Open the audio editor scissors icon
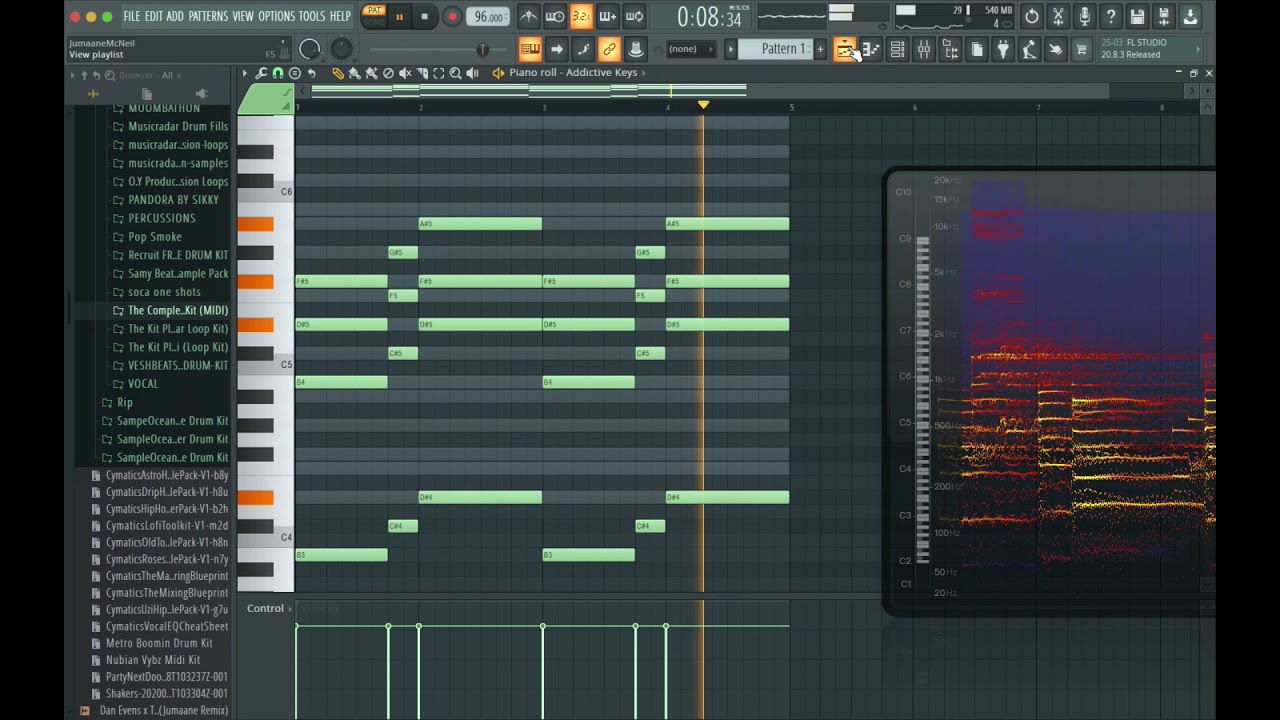Image resolution: width=1280 pixels, height=720 pixels. 1058,17
